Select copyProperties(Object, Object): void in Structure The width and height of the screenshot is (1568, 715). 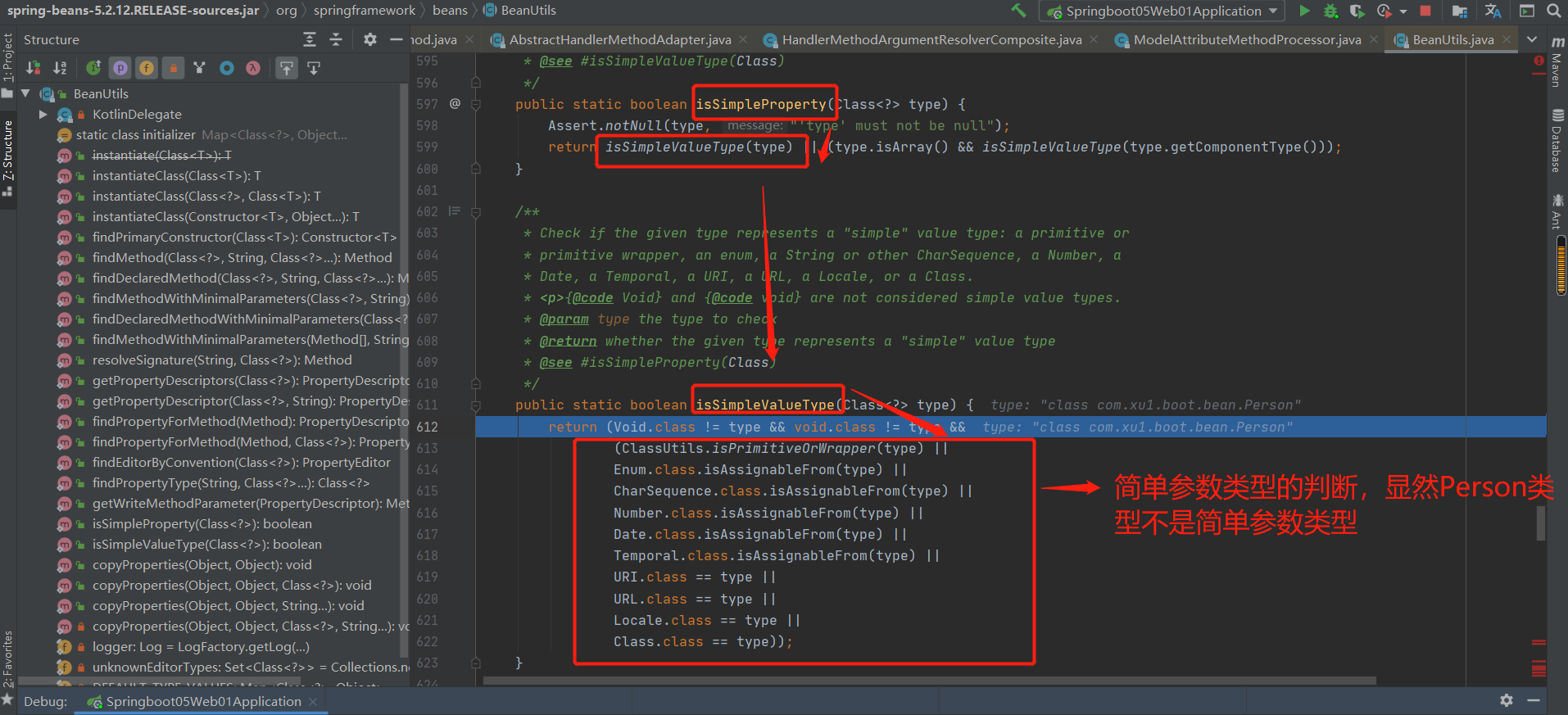pos(202,564)
